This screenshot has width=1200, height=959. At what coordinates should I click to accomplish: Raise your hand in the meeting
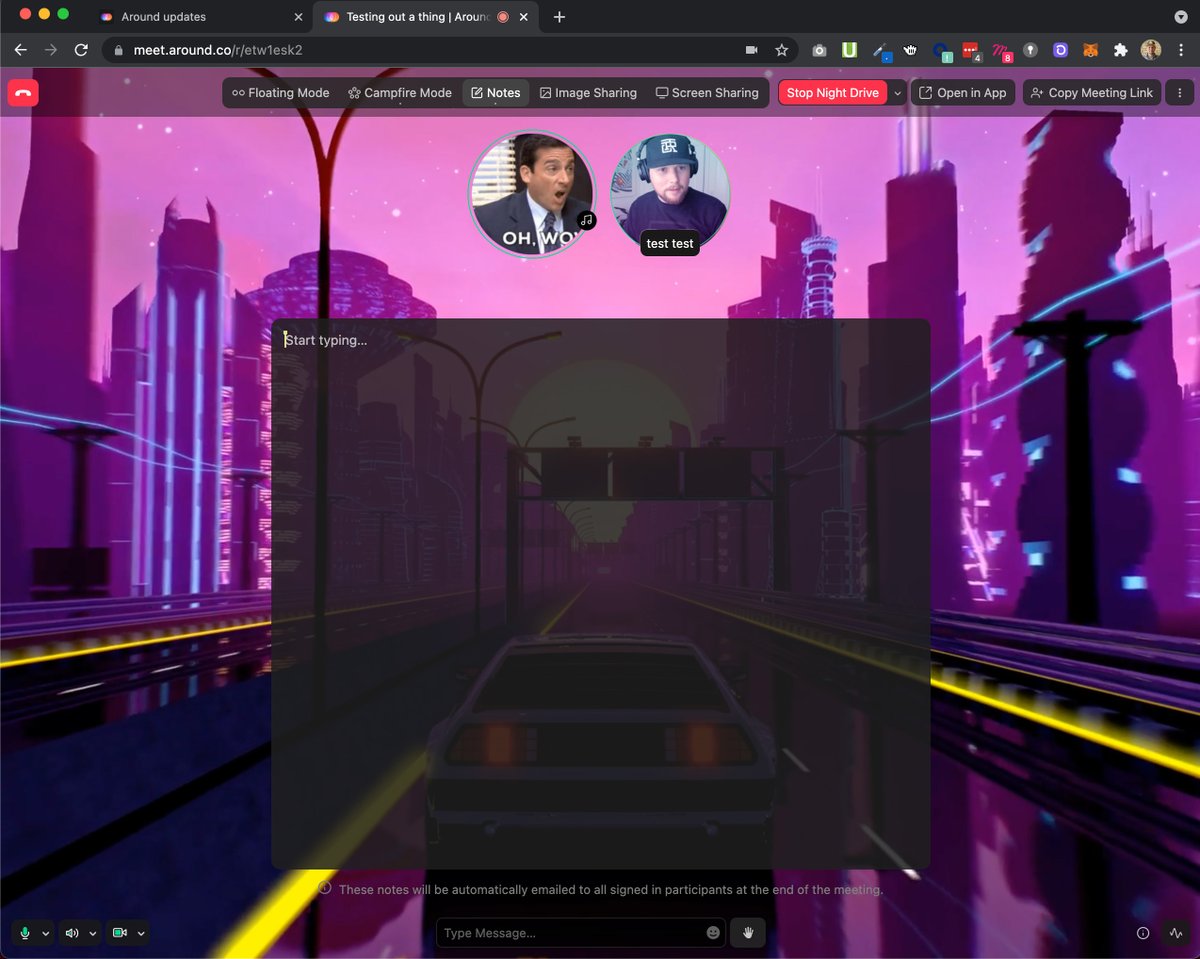747,932
